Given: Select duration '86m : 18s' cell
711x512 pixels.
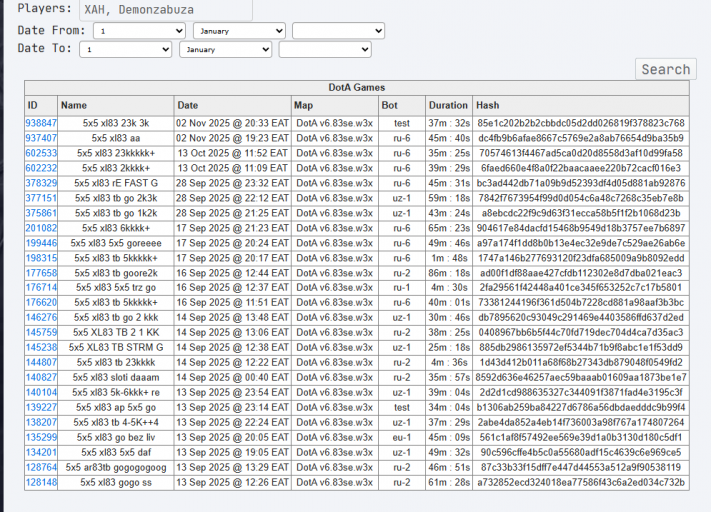Looking at the screenshot, I should coord(449,273).
